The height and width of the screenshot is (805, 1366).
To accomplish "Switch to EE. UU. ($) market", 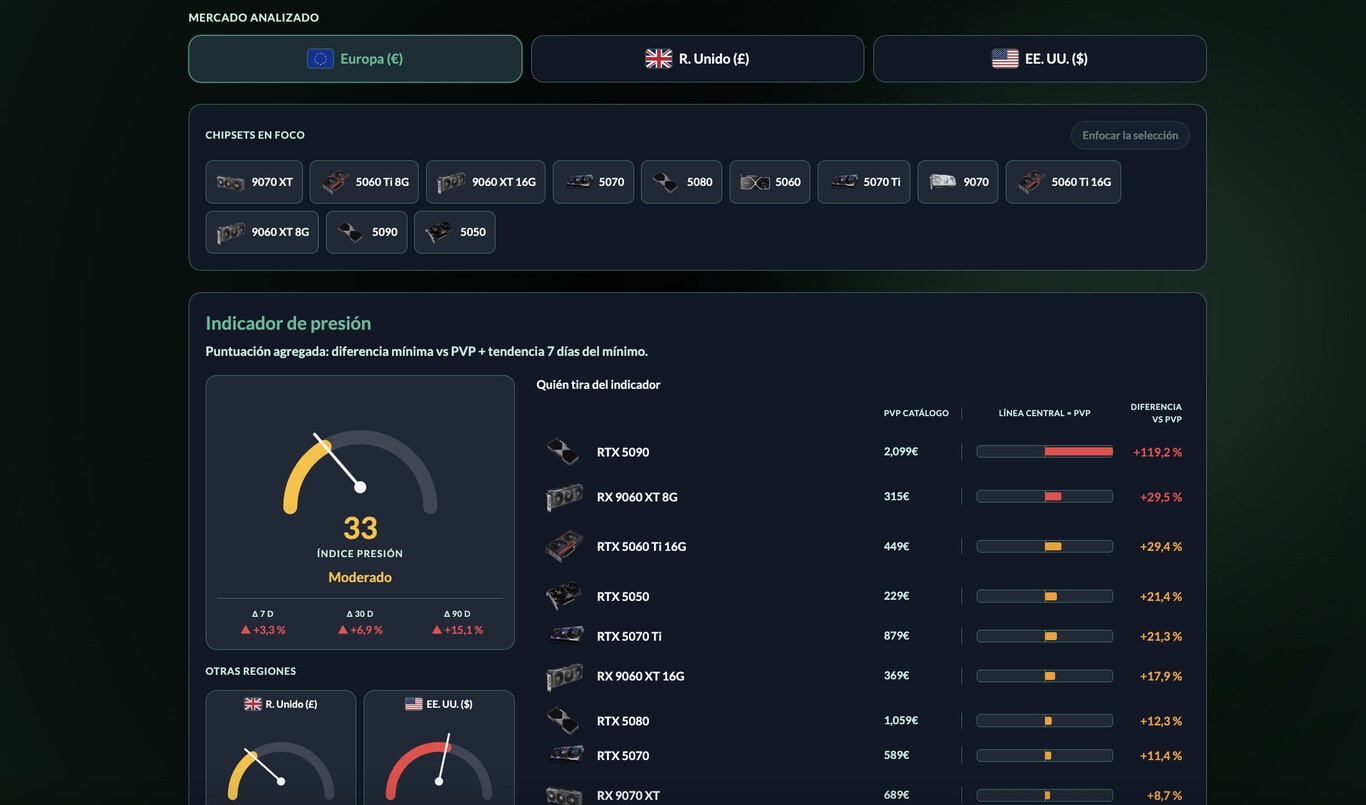I will [x=1039, y=59].
